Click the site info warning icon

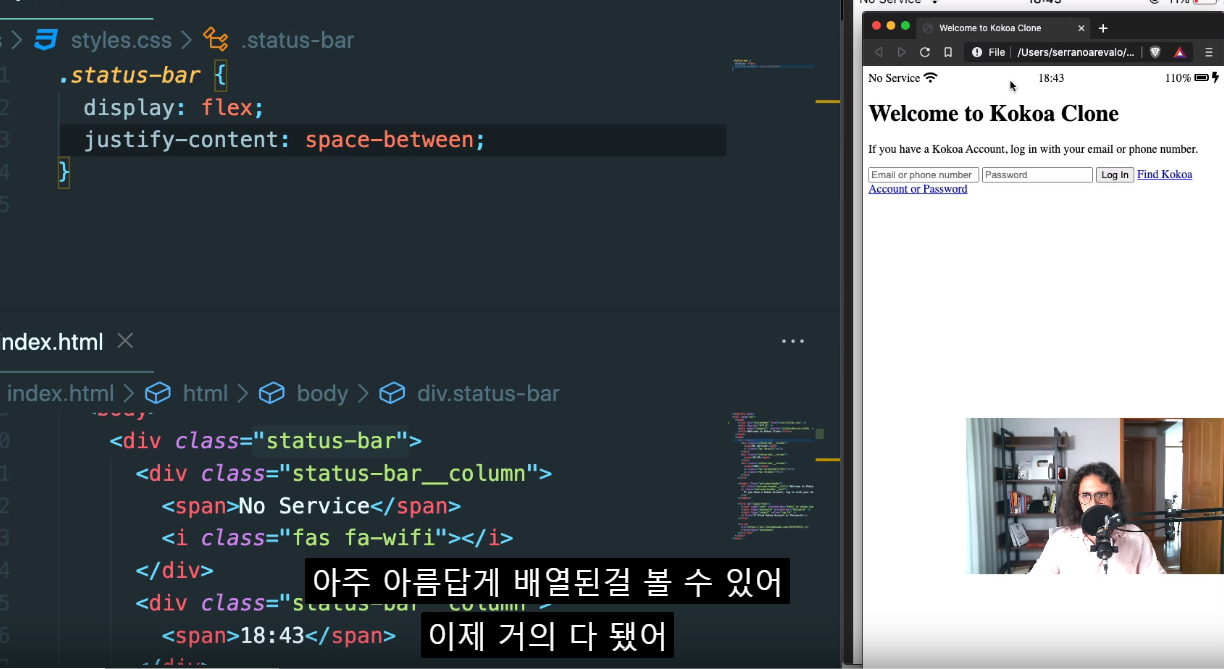(977, 52)
